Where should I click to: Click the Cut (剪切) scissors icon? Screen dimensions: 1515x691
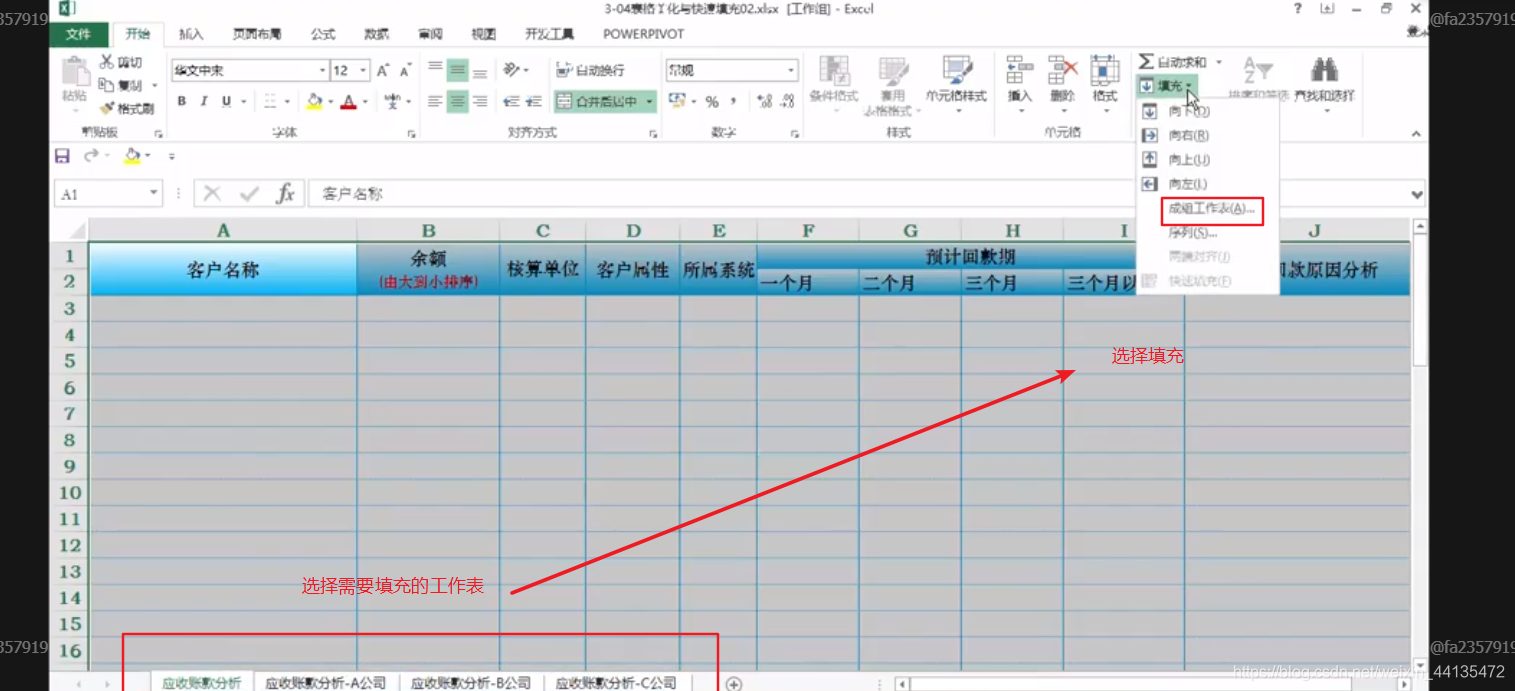click(x=107, y=62)
